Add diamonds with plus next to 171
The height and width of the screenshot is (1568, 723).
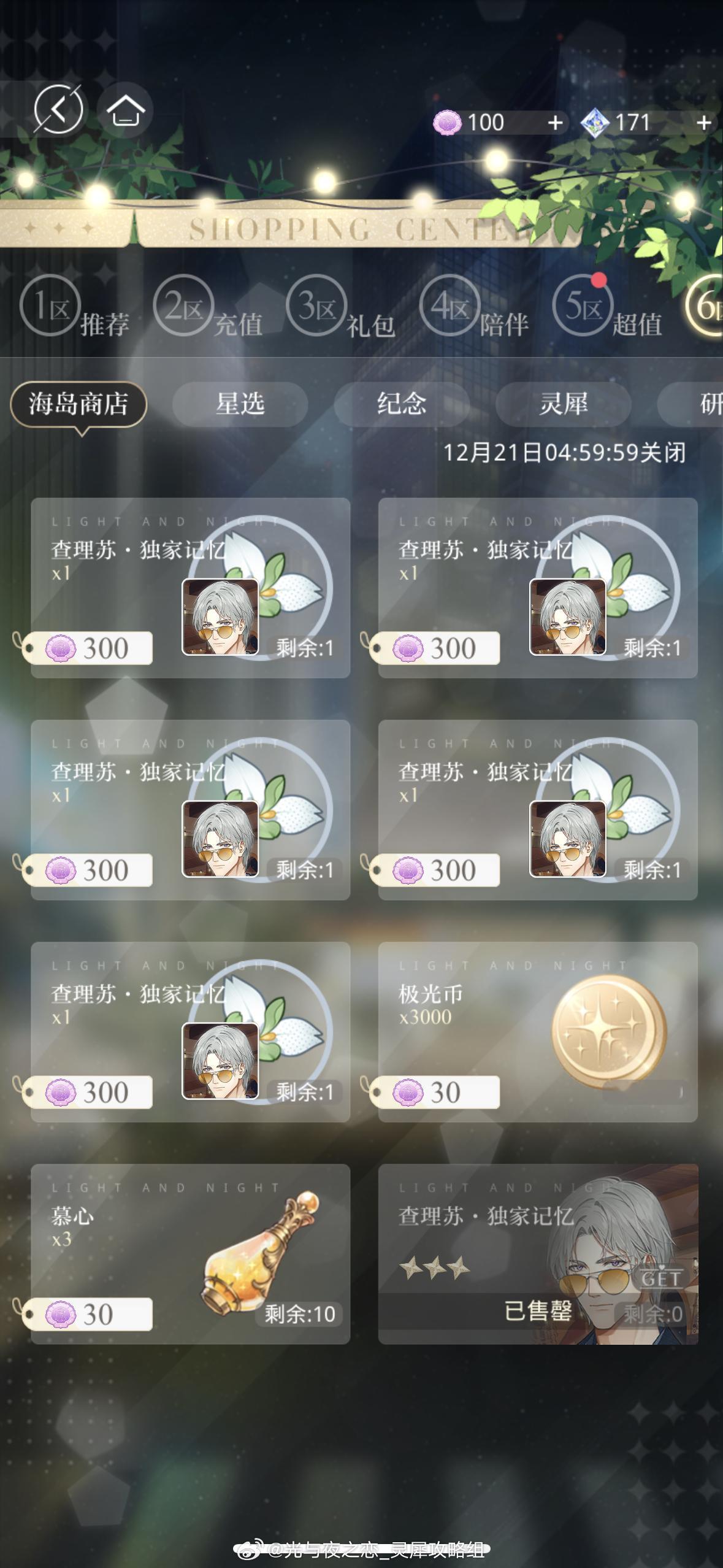(x=704, y=123)
